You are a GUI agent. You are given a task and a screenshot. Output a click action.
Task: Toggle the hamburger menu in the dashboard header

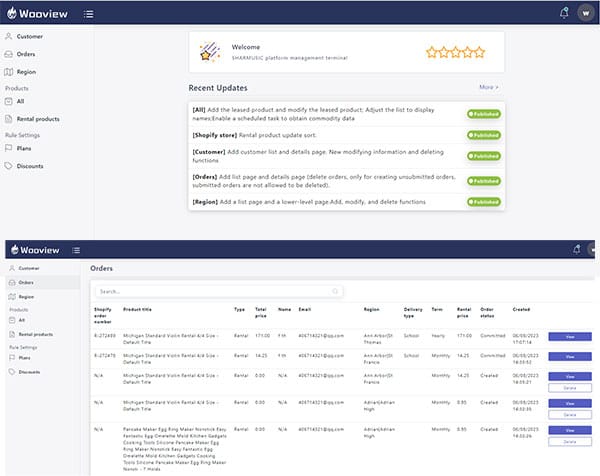pos(88,14)
